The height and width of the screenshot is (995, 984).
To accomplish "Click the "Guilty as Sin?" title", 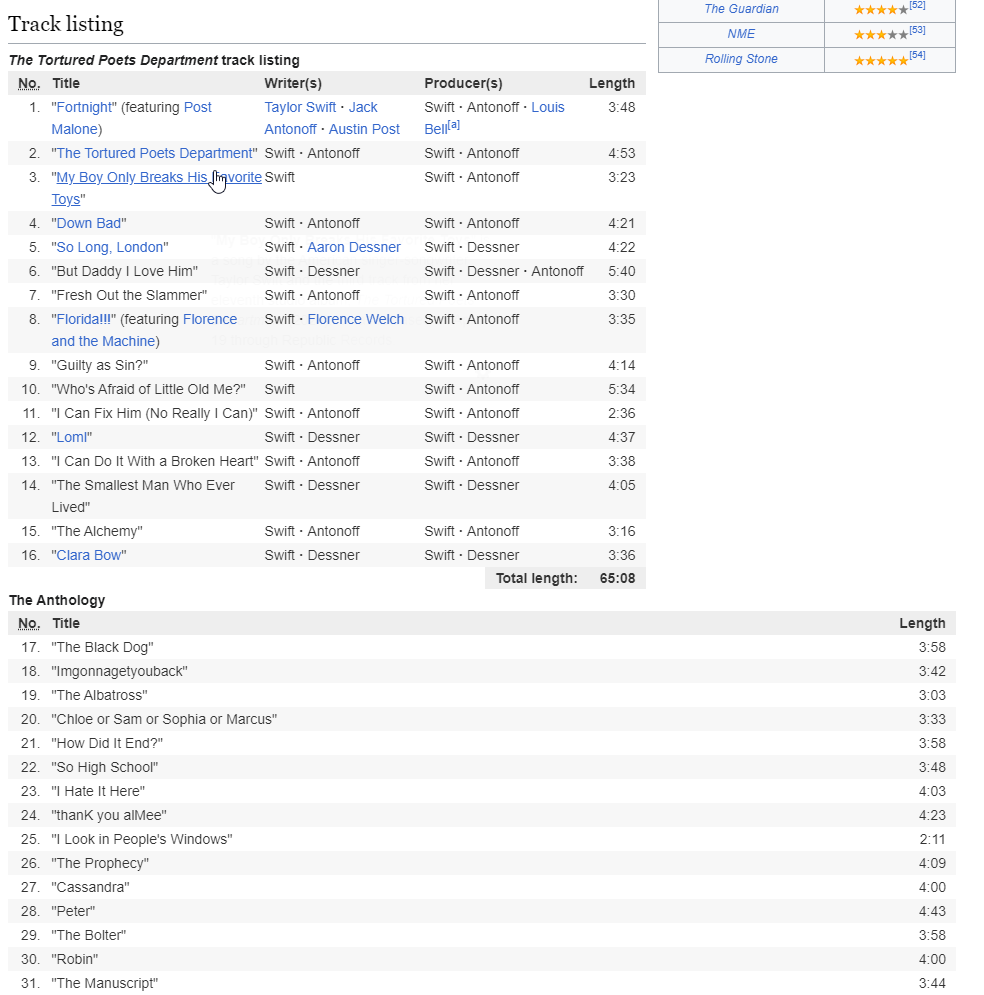I will [100, 366].
